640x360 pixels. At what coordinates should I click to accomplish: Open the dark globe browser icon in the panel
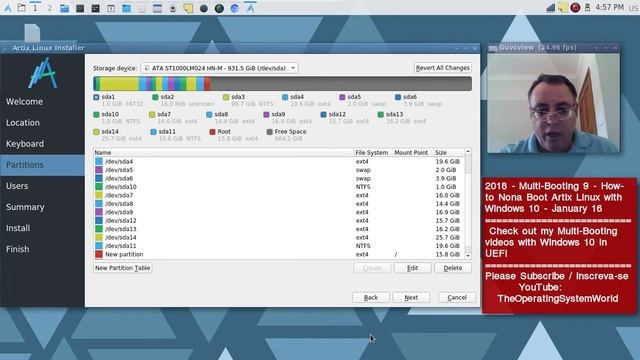tap(219, 8)
